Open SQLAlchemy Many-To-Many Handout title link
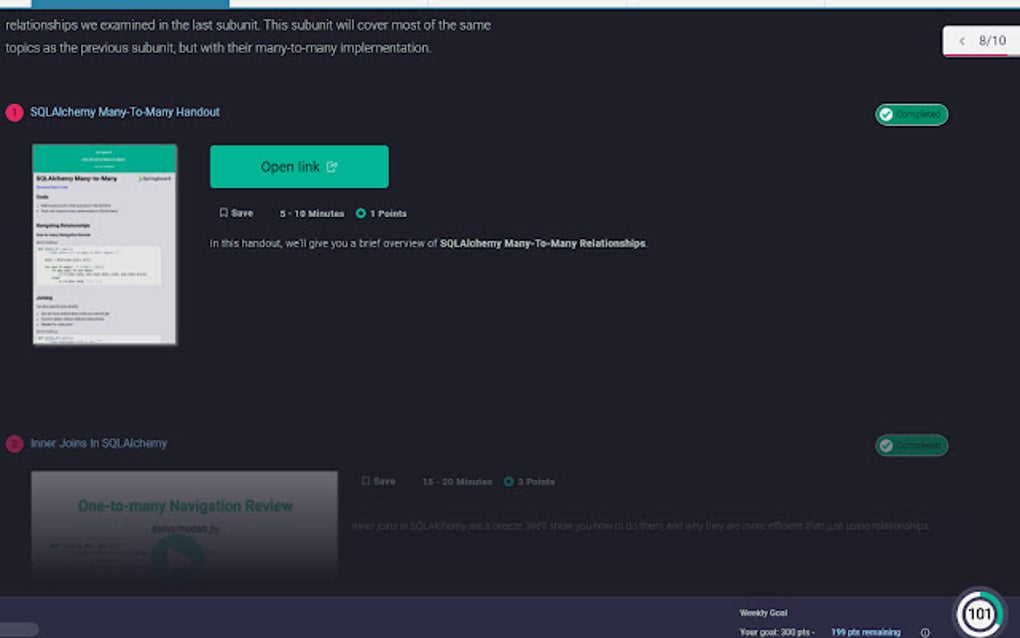1020x638 pixels. coord(125,112)
